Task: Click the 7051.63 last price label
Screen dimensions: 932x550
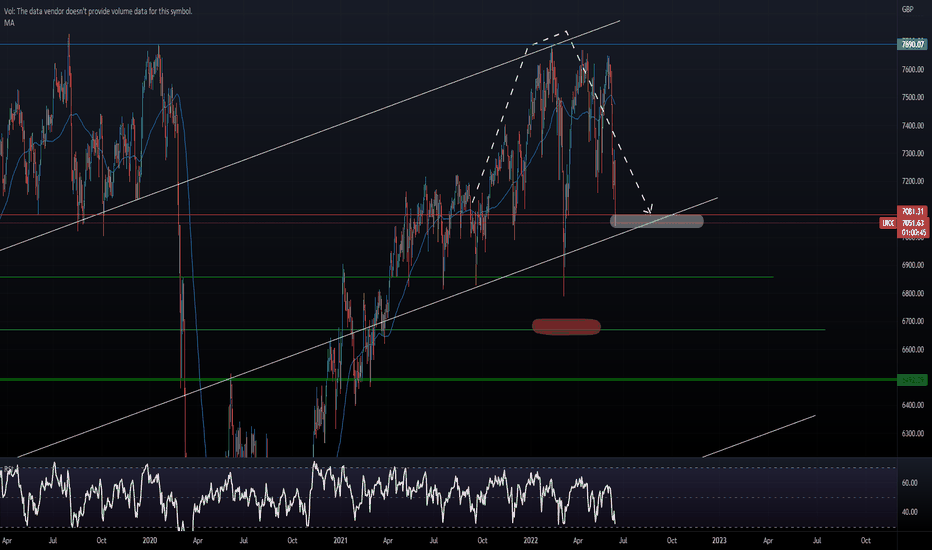Action: click(x=912, y=224)
